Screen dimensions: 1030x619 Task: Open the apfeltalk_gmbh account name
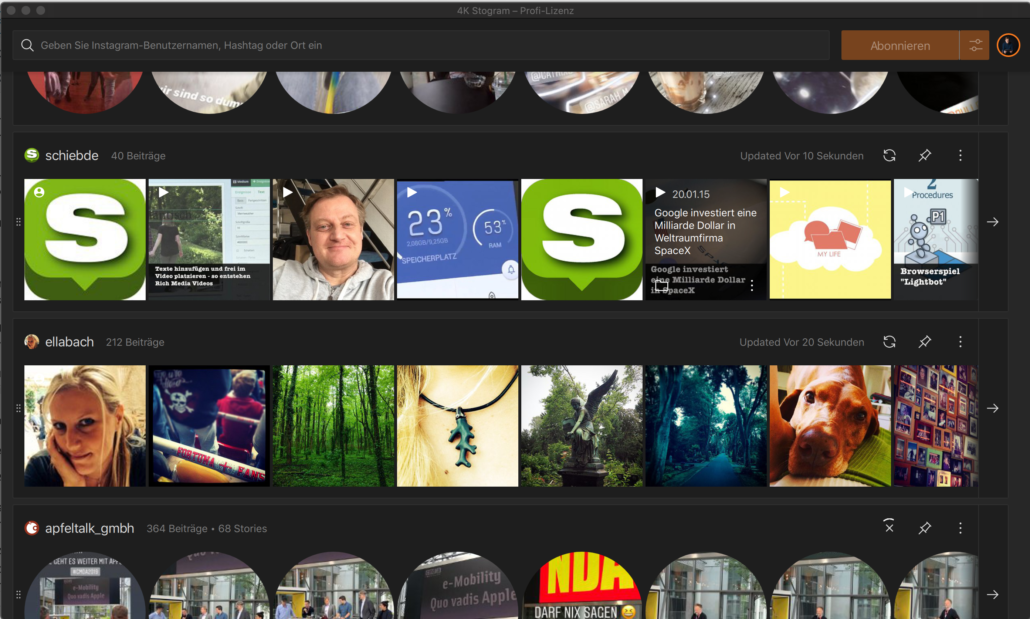coord(89,528)
